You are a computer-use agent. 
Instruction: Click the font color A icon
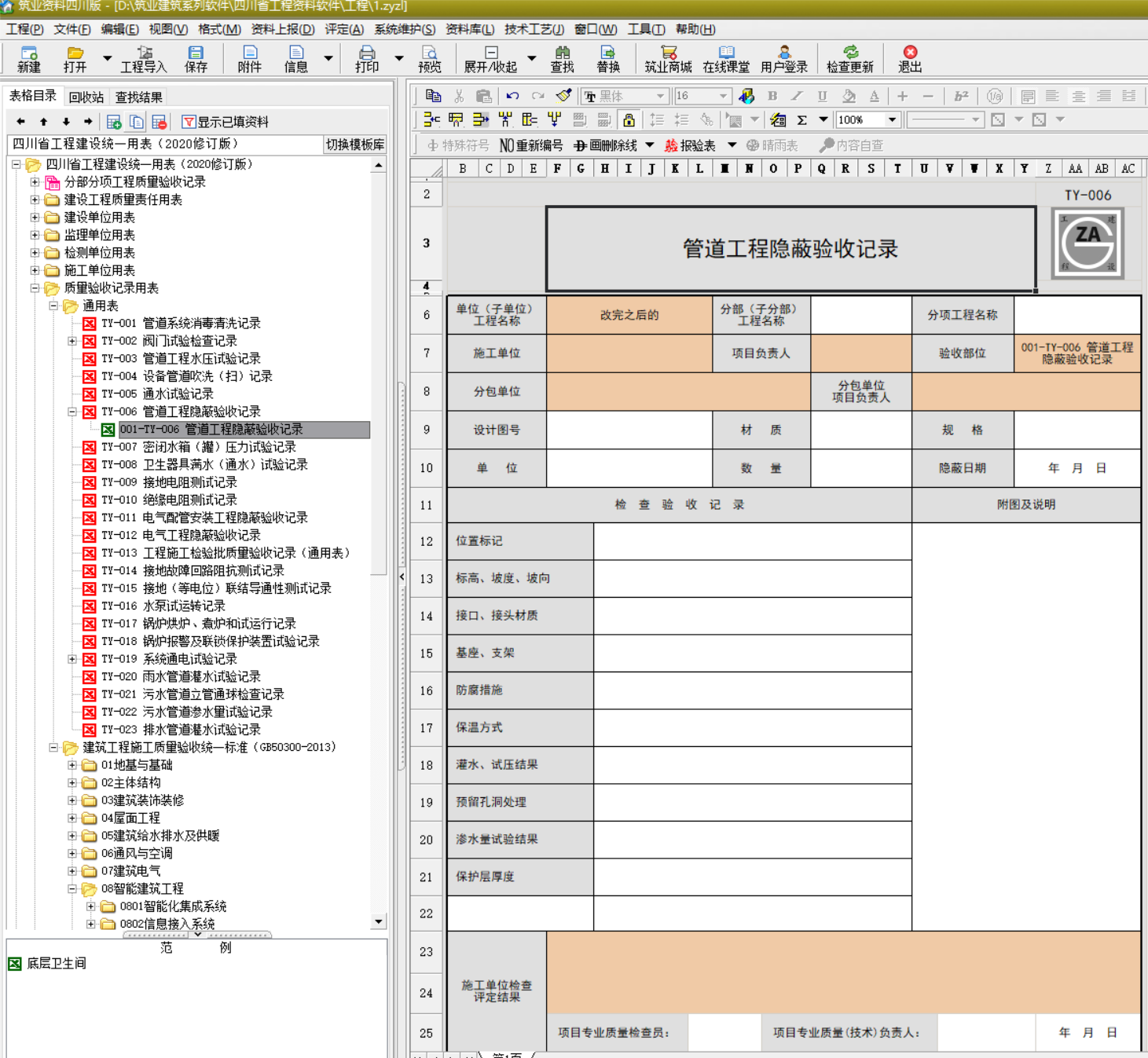pos(874,96)
